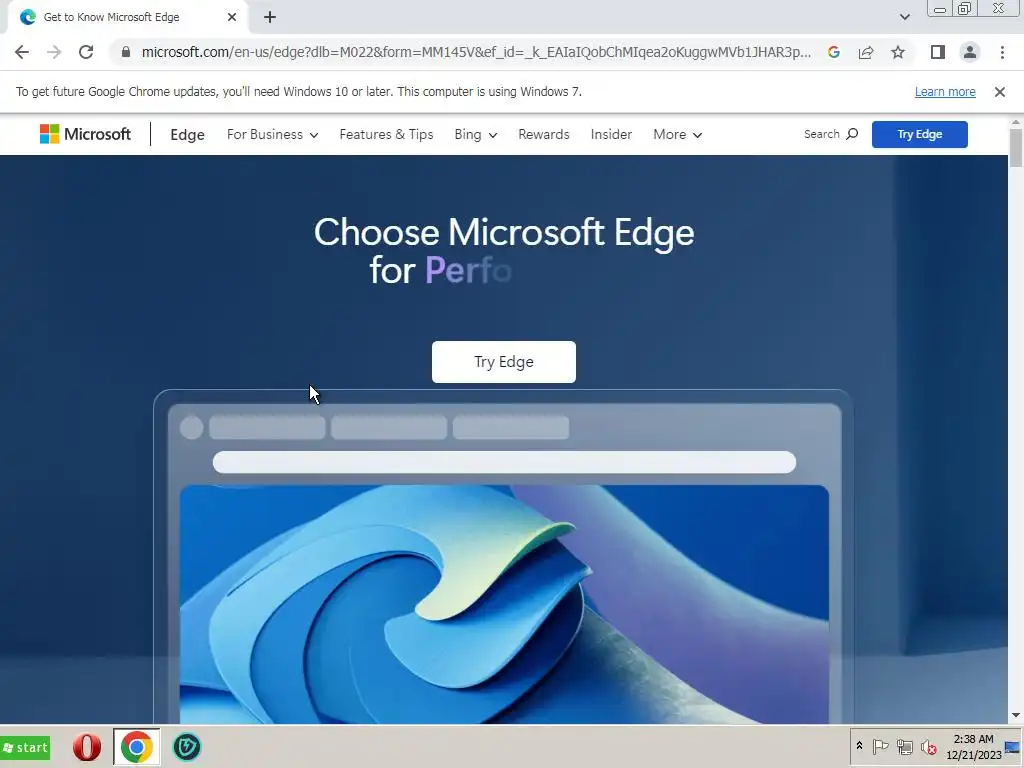Open the Chrome profile avatar

[970, 52]
